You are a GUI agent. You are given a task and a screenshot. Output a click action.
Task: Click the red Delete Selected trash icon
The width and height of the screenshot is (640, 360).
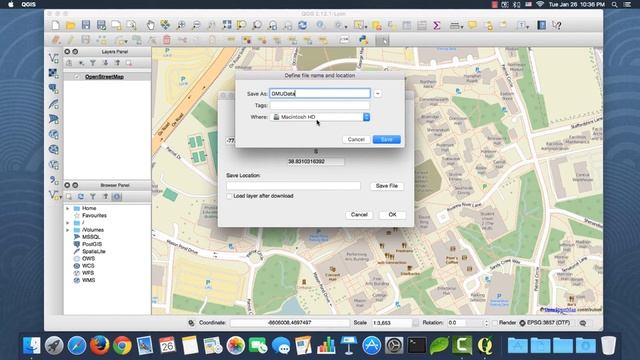click(x=167, y=40)
